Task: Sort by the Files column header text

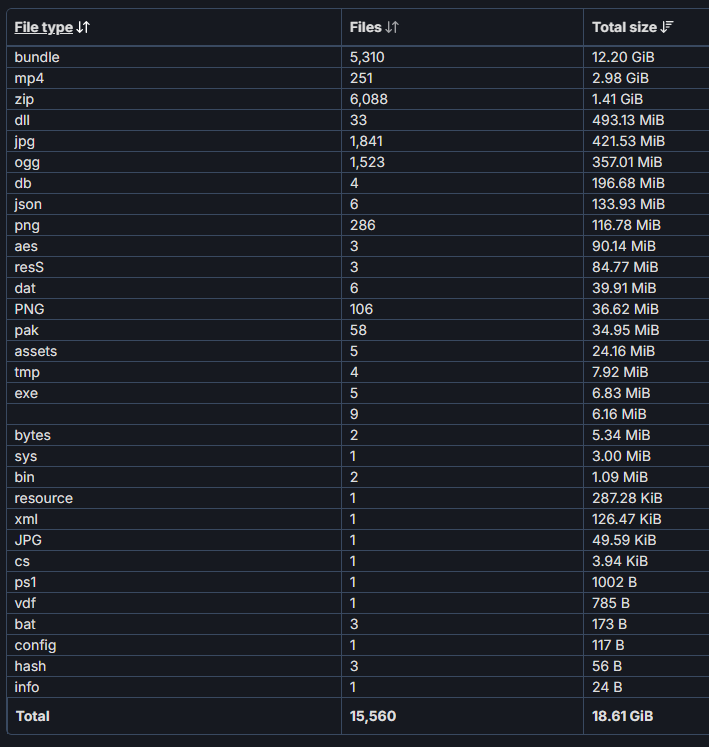Action: (x=365, y=27)
